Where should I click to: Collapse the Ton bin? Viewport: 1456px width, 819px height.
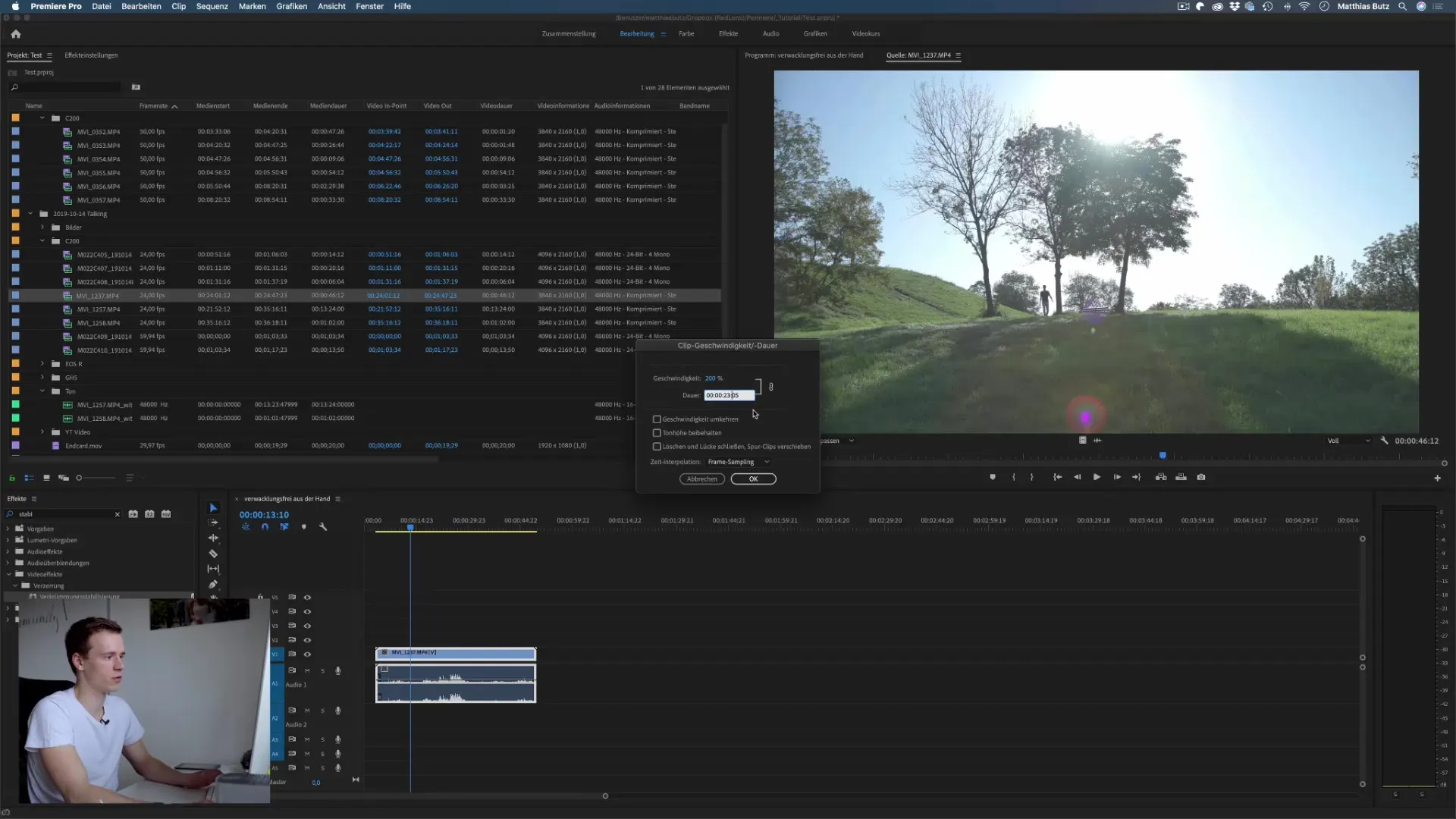pyautogui.click(x=42, y=391)
